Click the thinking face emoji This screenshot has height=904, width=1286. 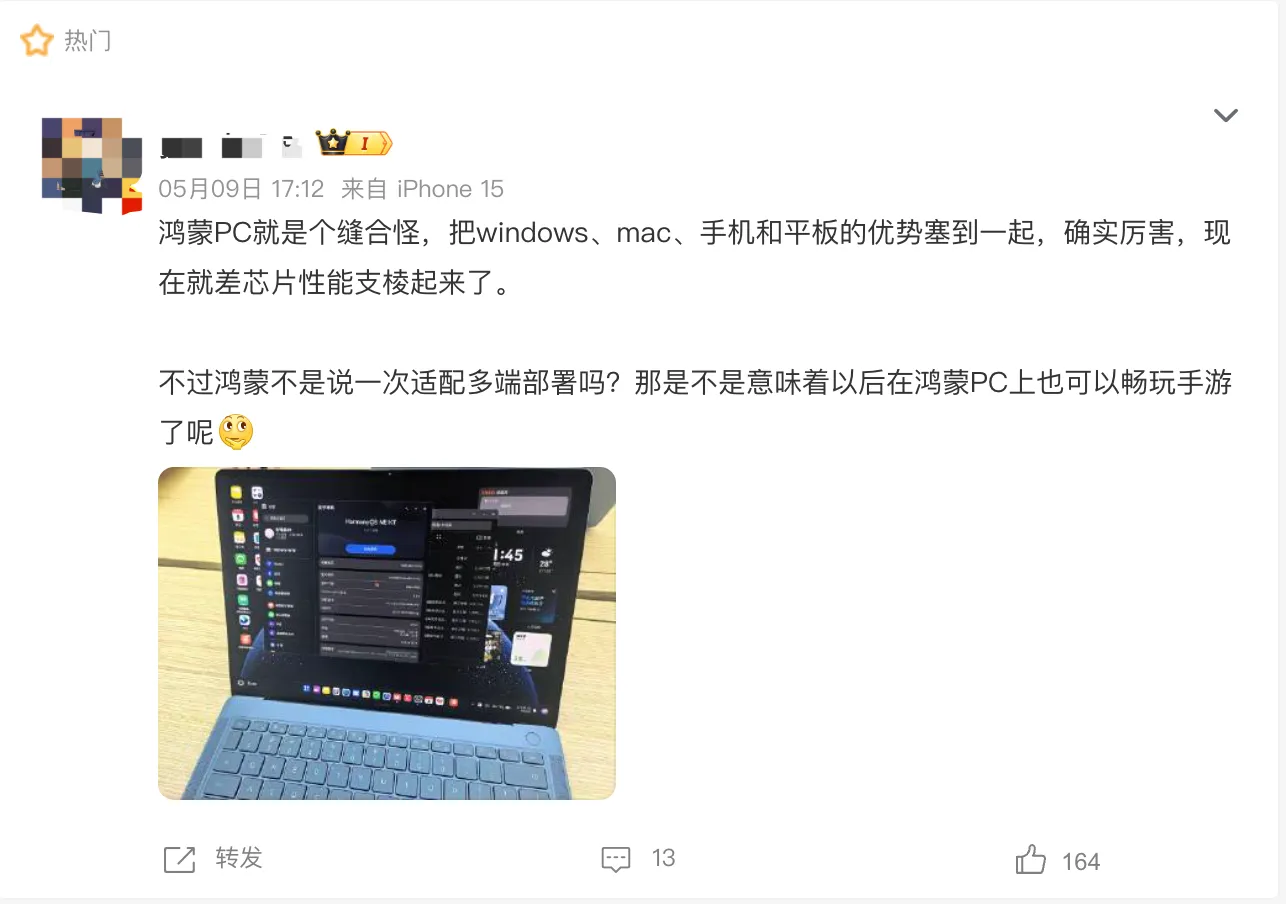pos(236,432)
